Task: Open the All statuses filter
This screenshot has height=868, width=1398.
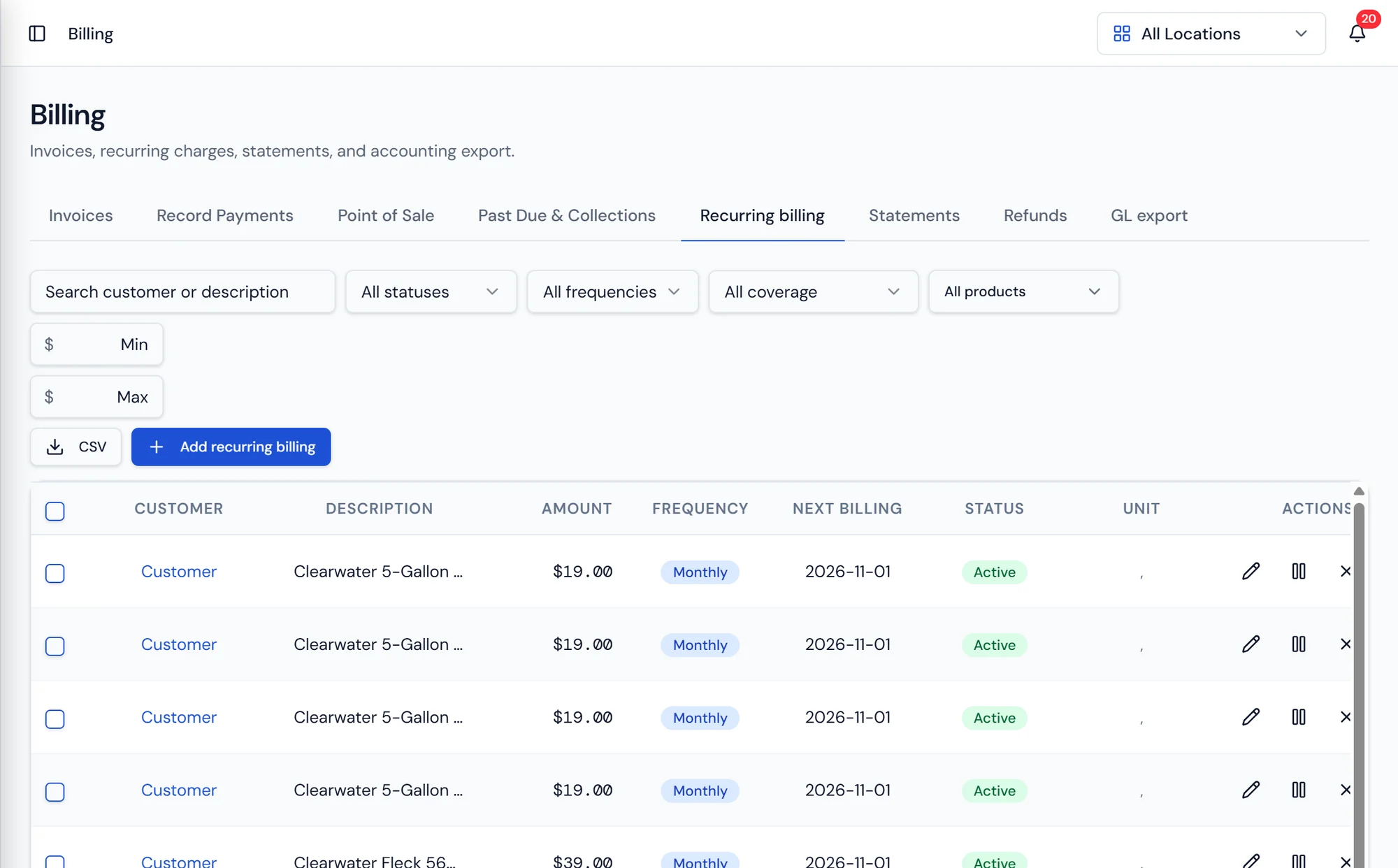Action: 431,291
